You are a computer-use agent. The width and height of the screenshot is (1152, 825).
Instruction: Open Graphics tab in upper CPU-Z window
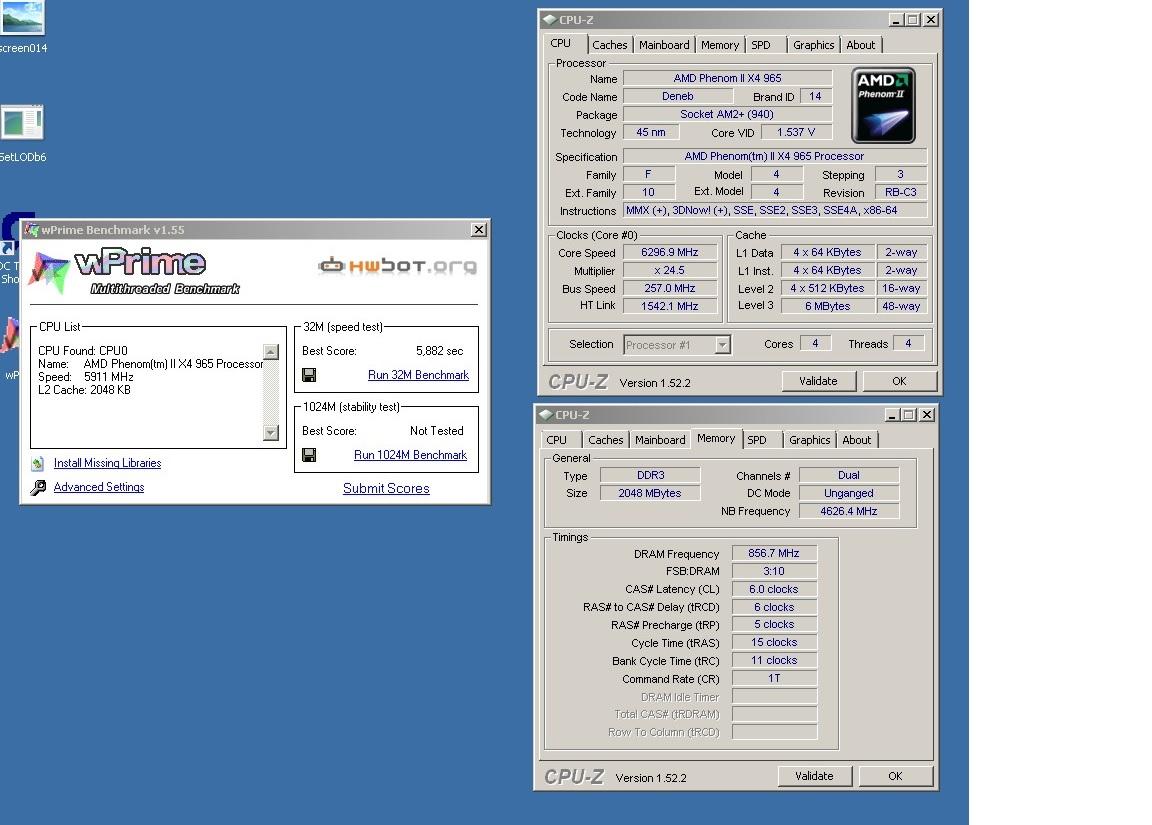813,45
